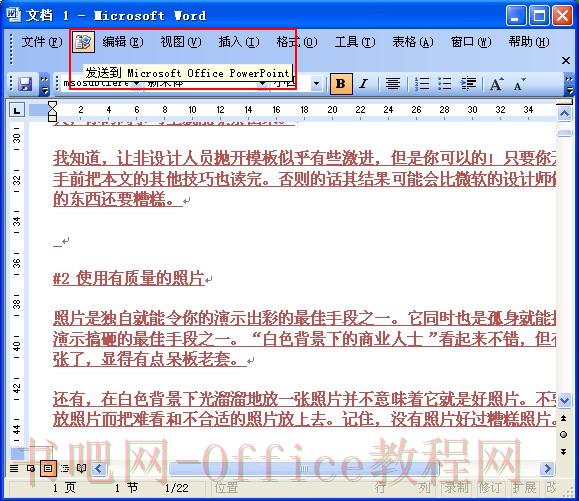Click vertical scrollbar down arrow

[x=564, y=400]
